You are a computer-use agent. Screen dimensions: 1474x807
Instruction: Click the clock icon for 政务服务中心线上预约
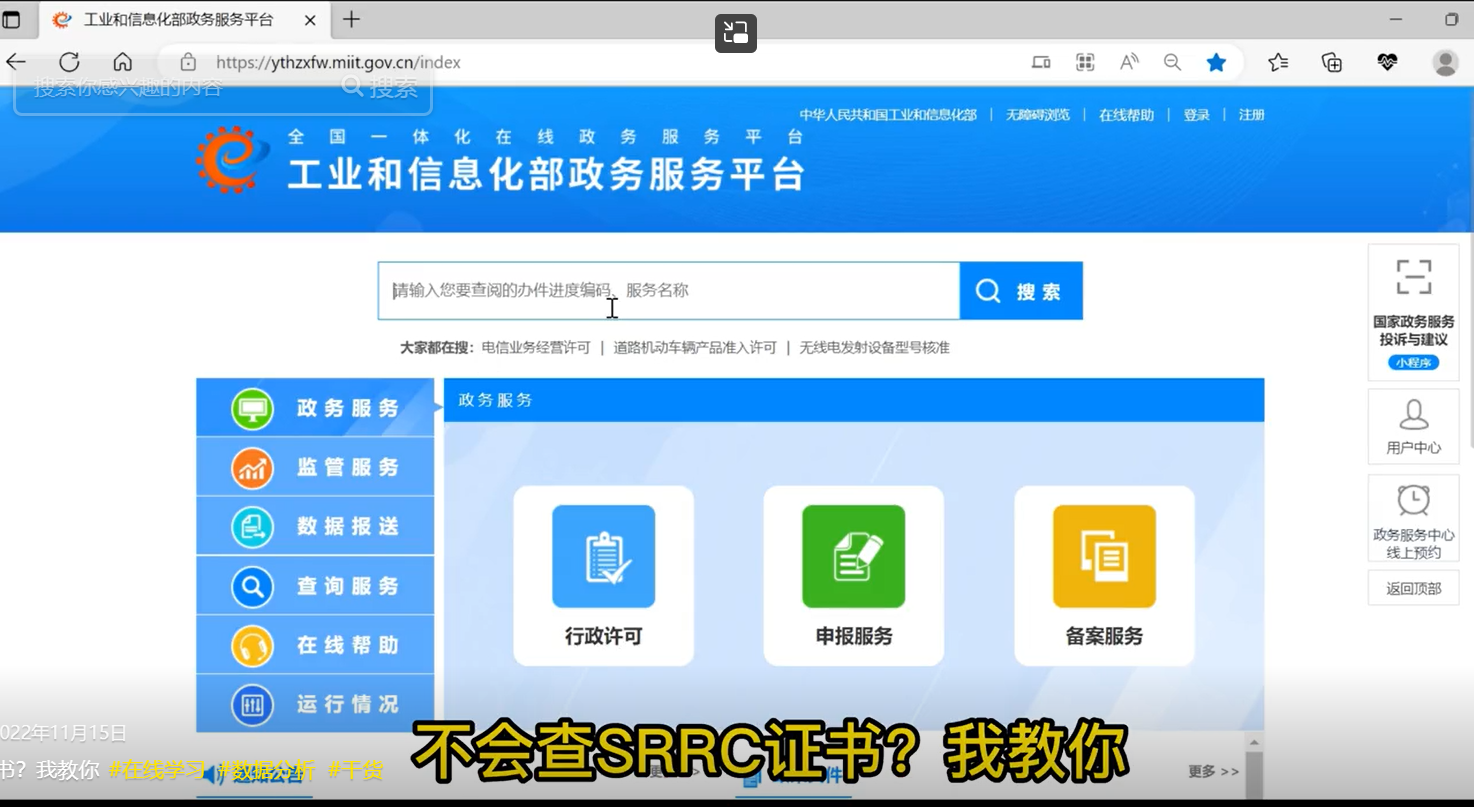(x=1412, y=500)
